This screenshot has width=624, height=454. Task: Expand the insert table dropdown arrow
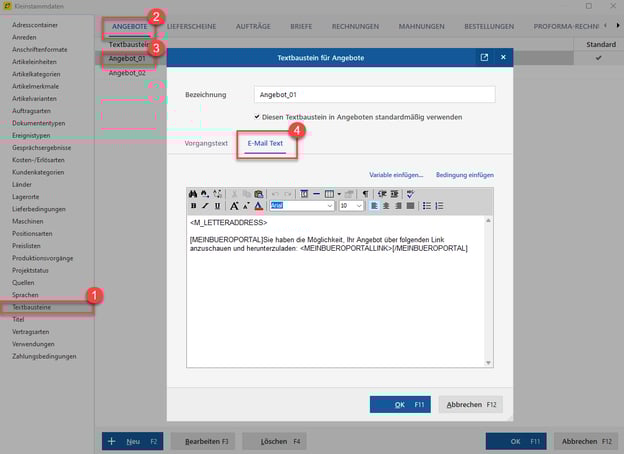coord(339,194)
